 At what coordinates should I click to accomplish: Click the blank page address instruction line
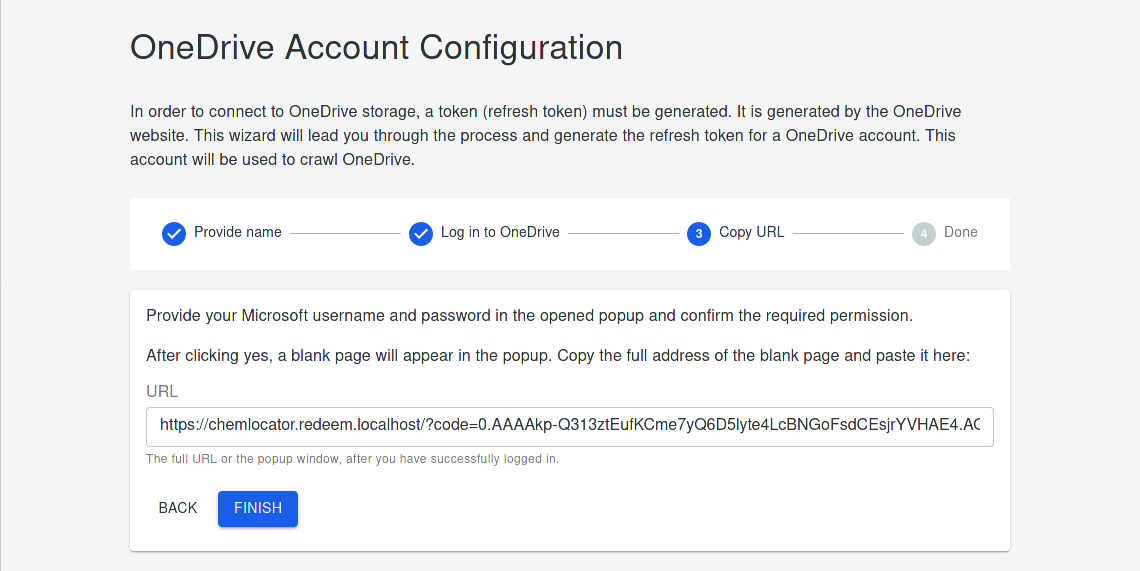tap(557, 355)
